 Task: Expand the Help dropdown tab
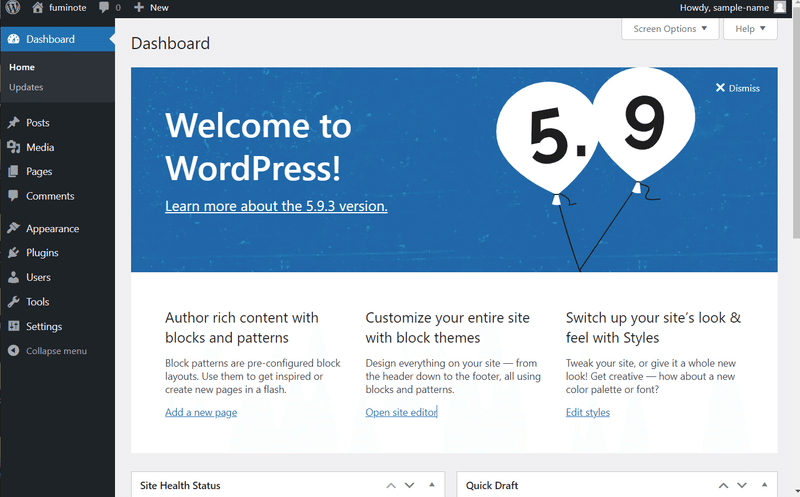(x=750, y=29)
